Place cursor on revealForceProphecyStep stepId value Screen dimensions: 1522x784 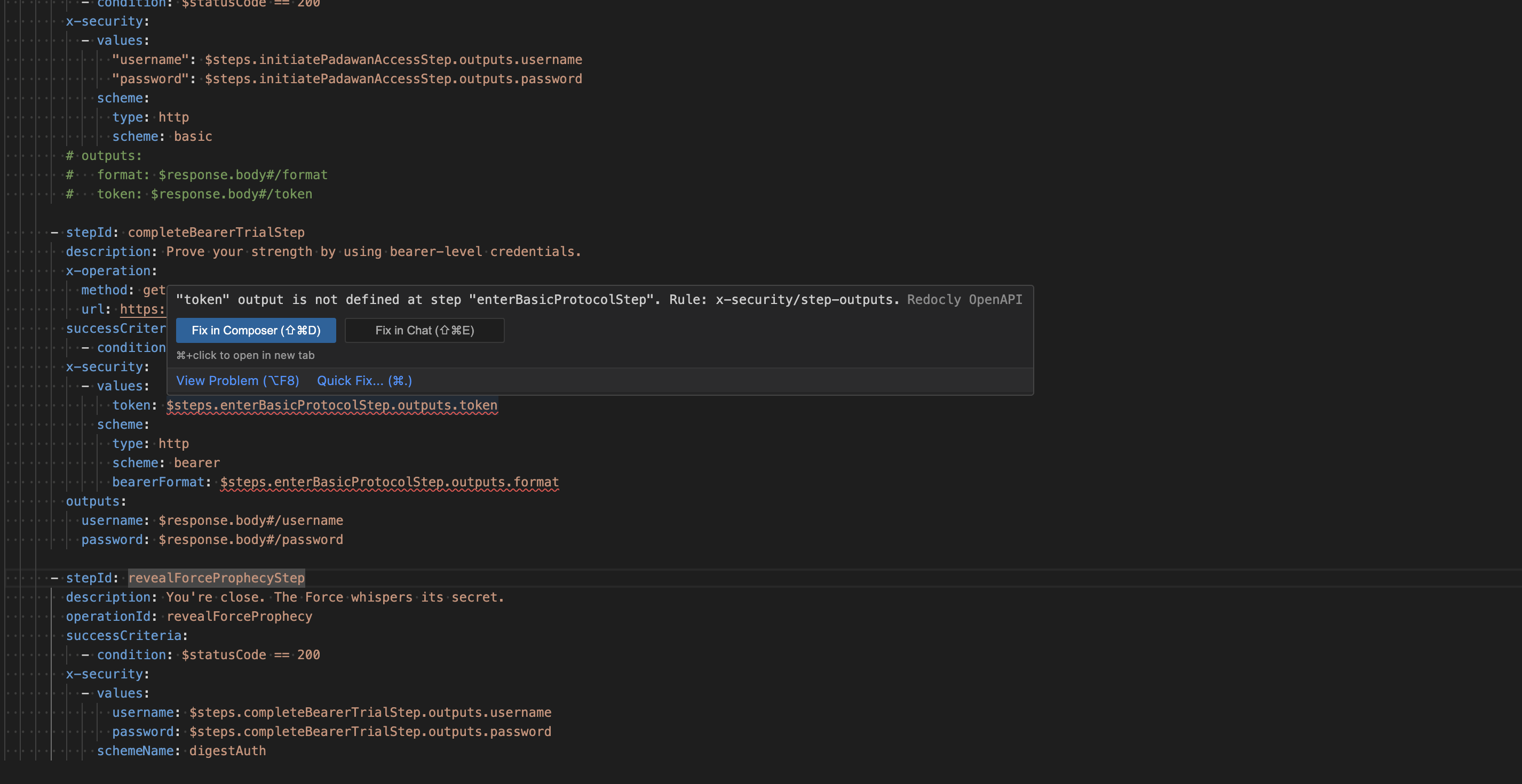tap(216, 578)
